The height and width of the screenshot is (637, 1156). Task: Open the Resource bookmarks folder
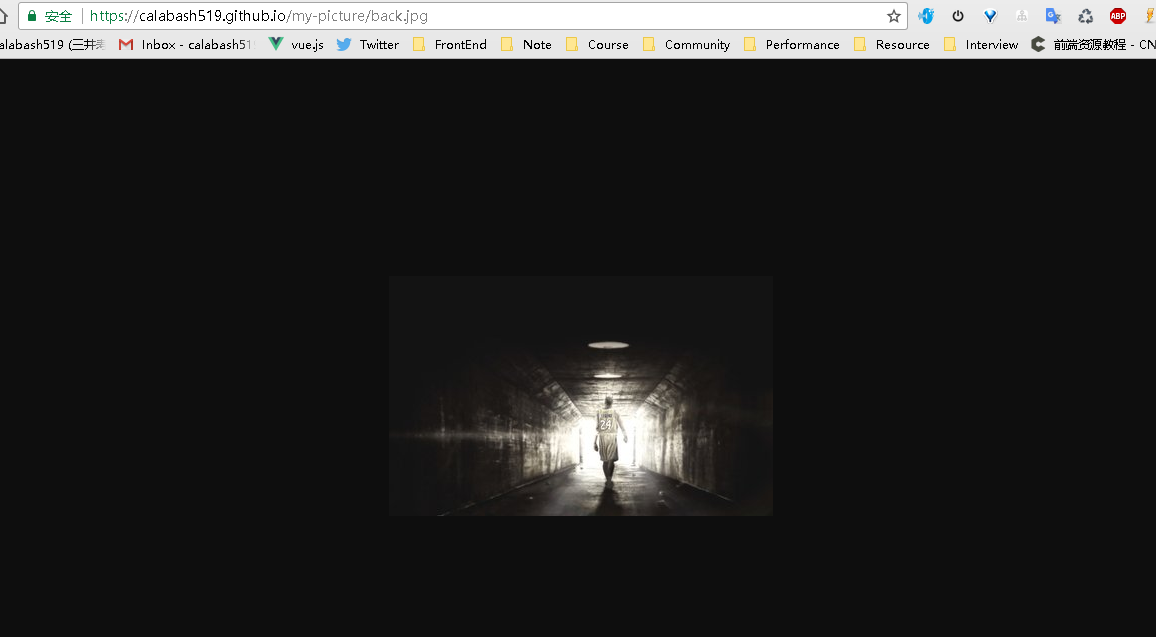(891, 45)
